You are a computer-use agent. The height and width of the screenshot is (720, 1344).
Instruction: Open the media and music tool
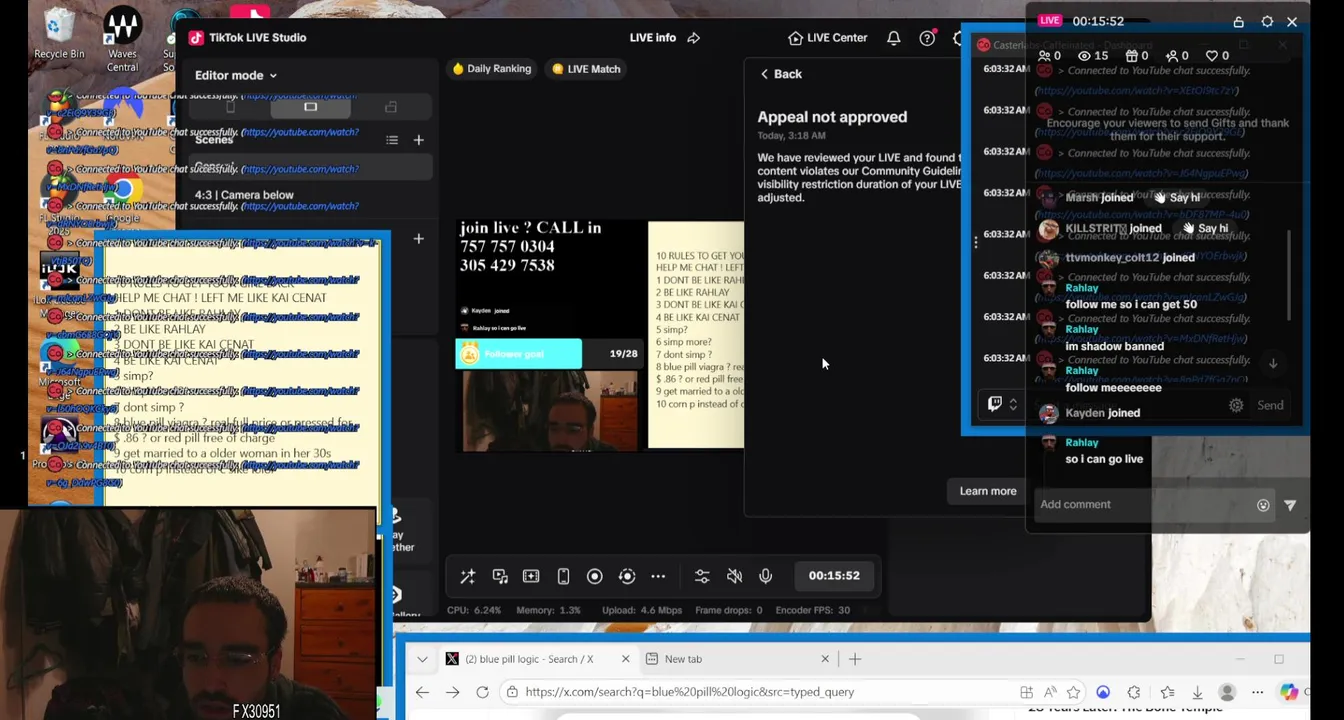[499, 576]
